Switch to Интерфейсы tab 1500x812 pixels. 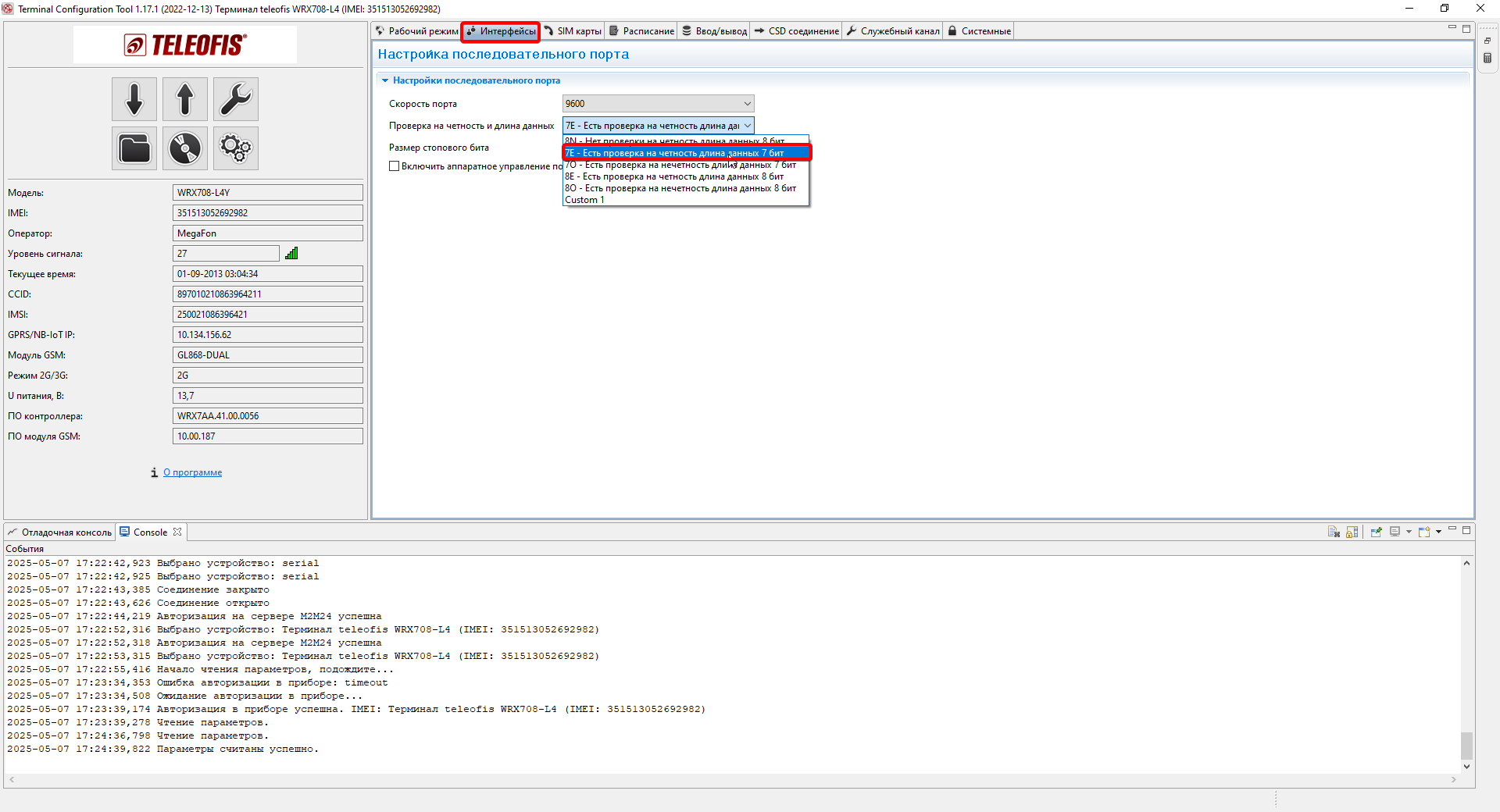click(501, 31)
